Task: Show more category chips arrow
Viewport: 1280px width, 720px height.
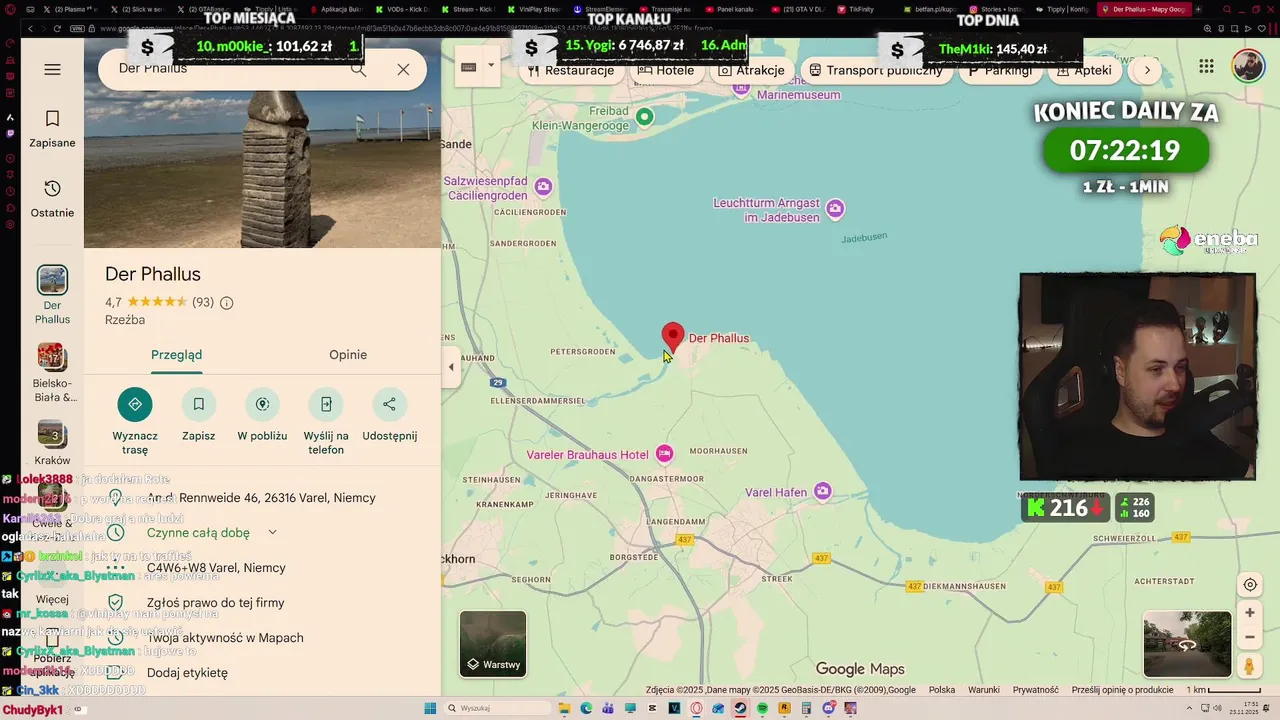Action: click(1147, 70)
